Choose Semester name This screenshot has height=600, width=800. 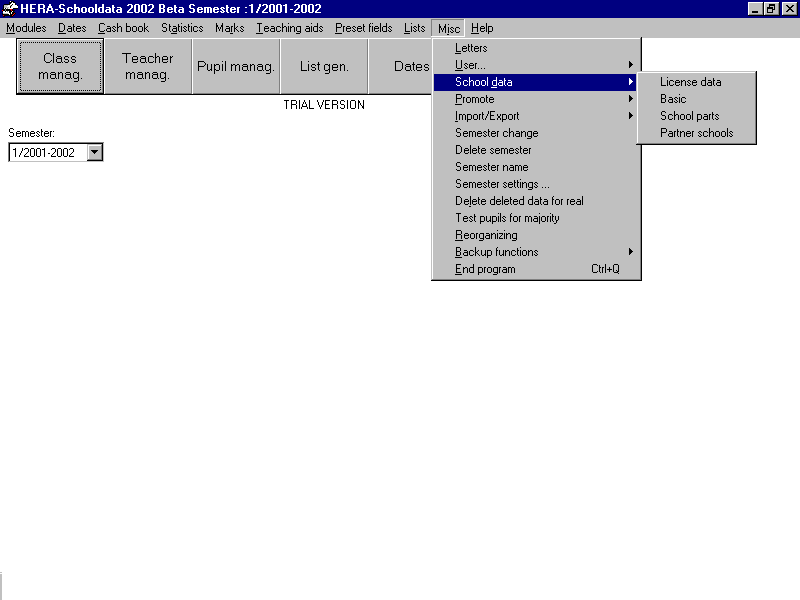click(535, 167)
